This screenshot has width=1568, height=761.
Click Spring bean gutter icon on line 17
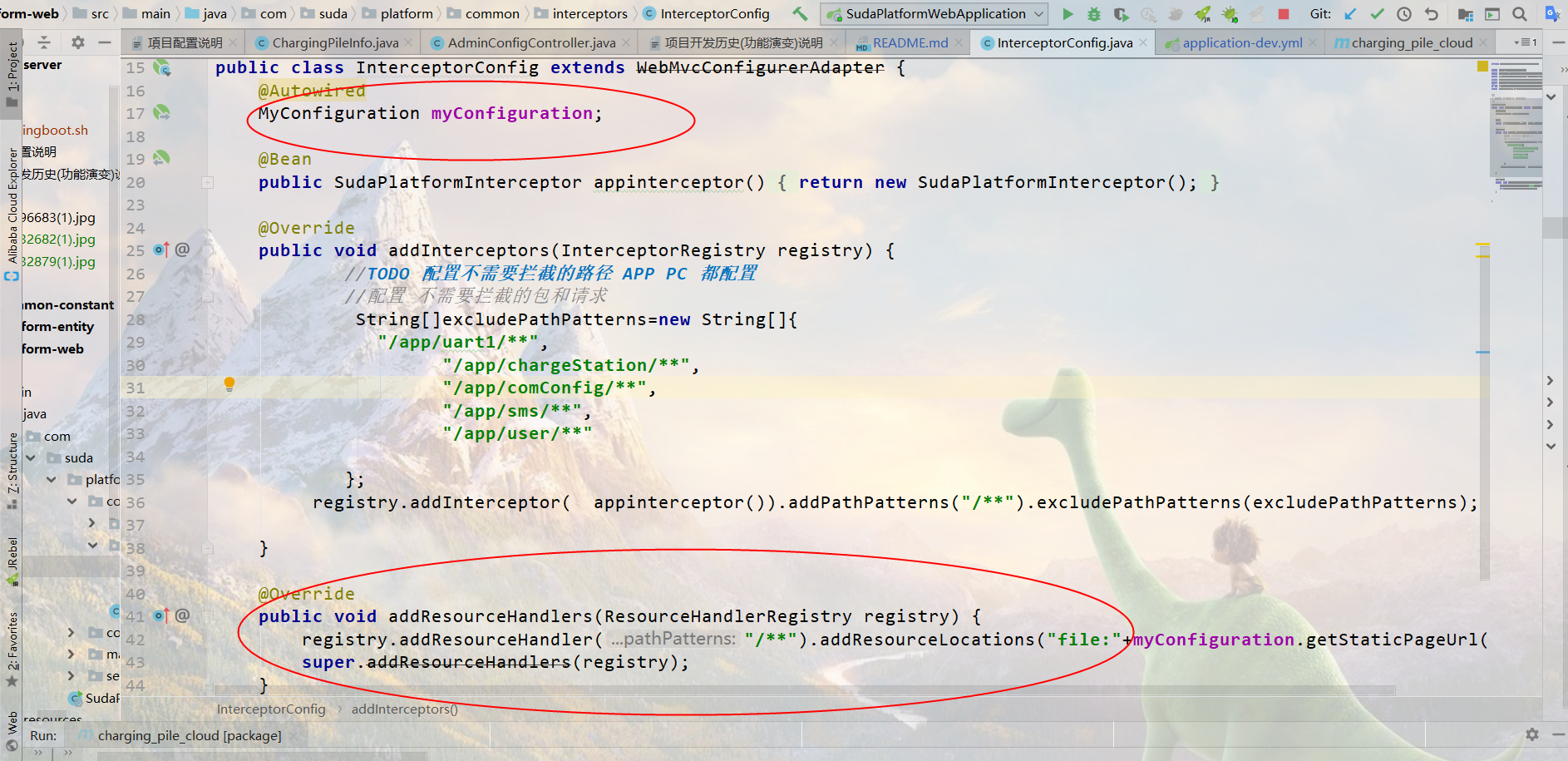click(161, 112)
